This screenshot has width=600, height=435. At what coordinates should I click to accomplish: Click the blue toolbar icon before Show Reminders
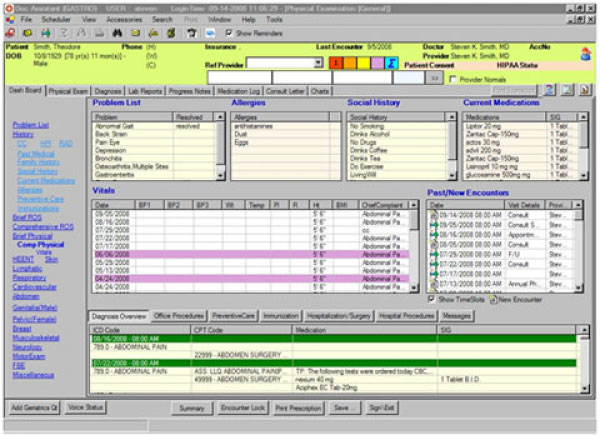pos(210,33)
